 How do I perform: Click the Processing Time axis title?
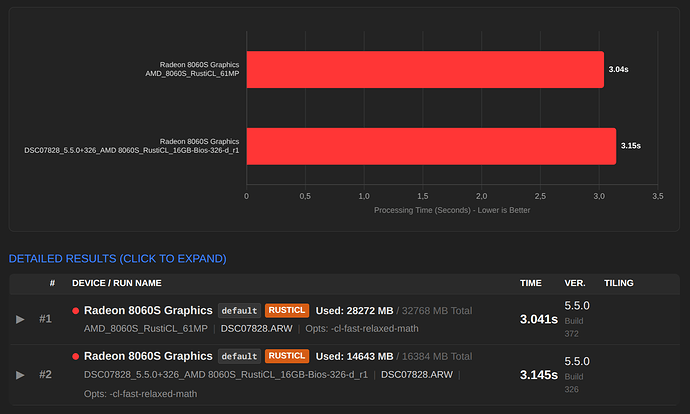(x=452, y=210)
